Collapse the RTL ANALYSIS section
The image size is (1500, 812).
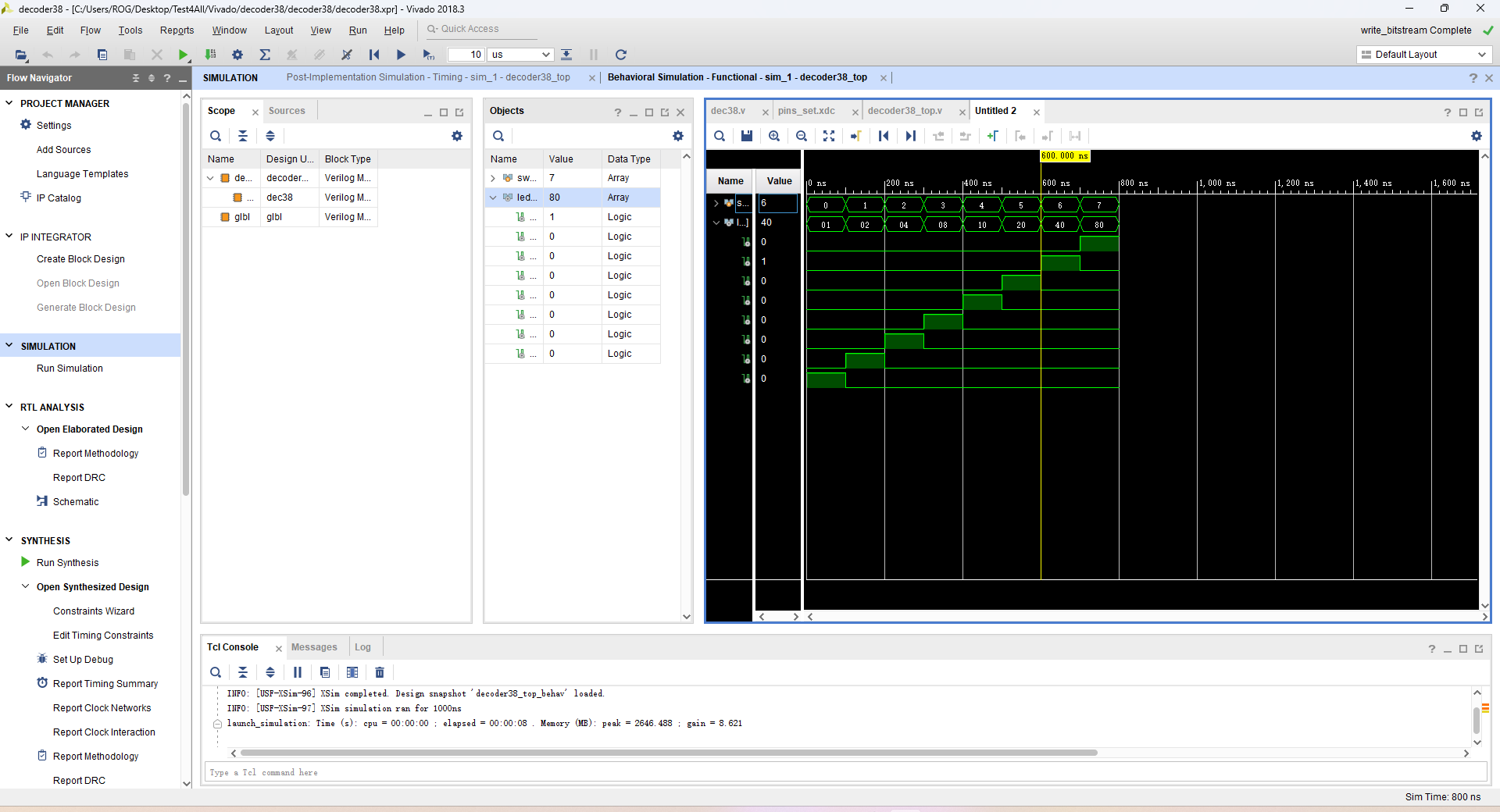tap(9, 407)
